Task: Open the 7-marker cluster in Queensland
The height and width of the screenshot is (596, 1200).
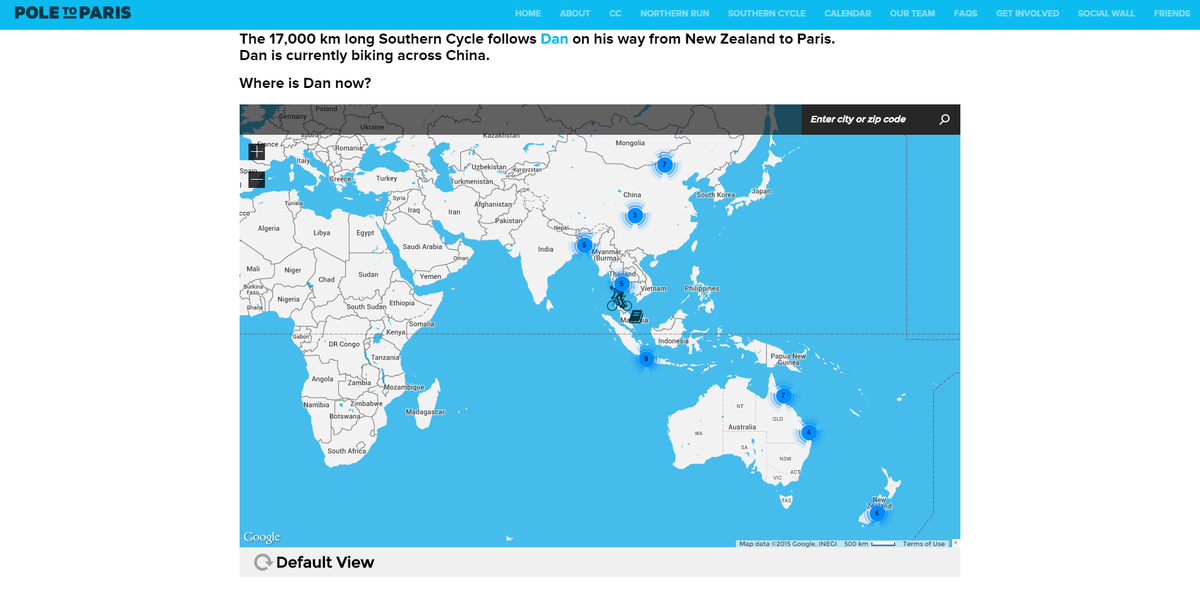Action: pyautogui.click(x=784, y=395)
